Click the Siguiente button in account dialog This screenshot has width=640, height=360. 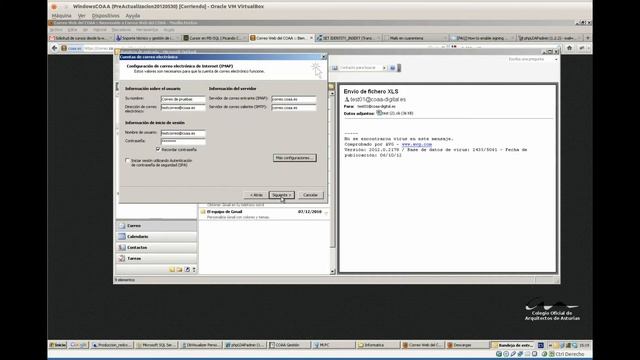281,195
